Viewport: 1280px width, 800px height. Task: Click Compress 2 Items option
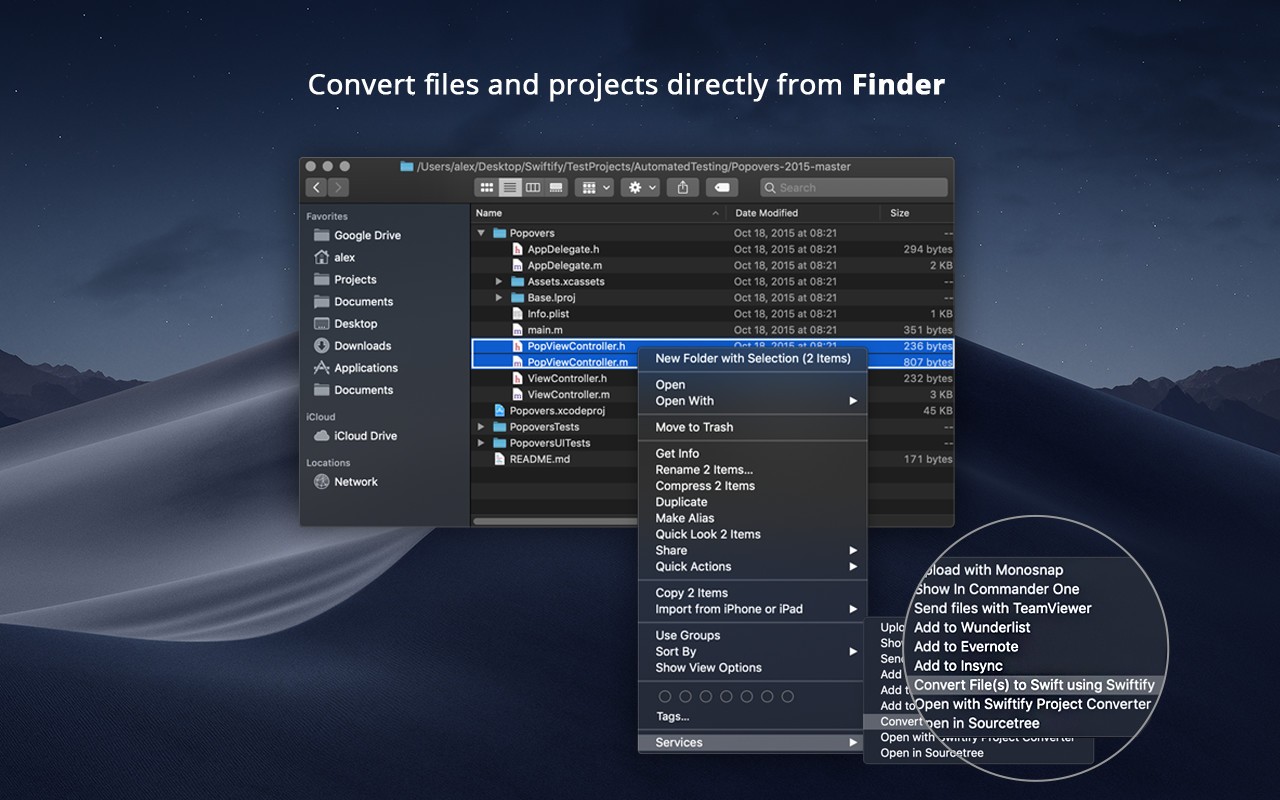(x=703, y=485)
